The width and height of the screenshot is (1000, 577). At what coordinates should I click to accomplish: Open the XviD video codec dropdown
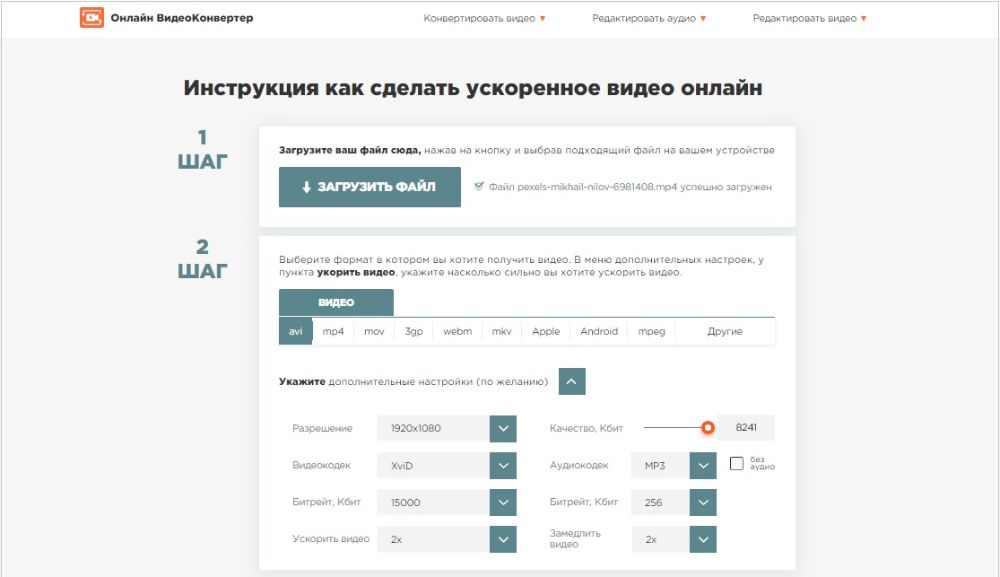(503, 465)
